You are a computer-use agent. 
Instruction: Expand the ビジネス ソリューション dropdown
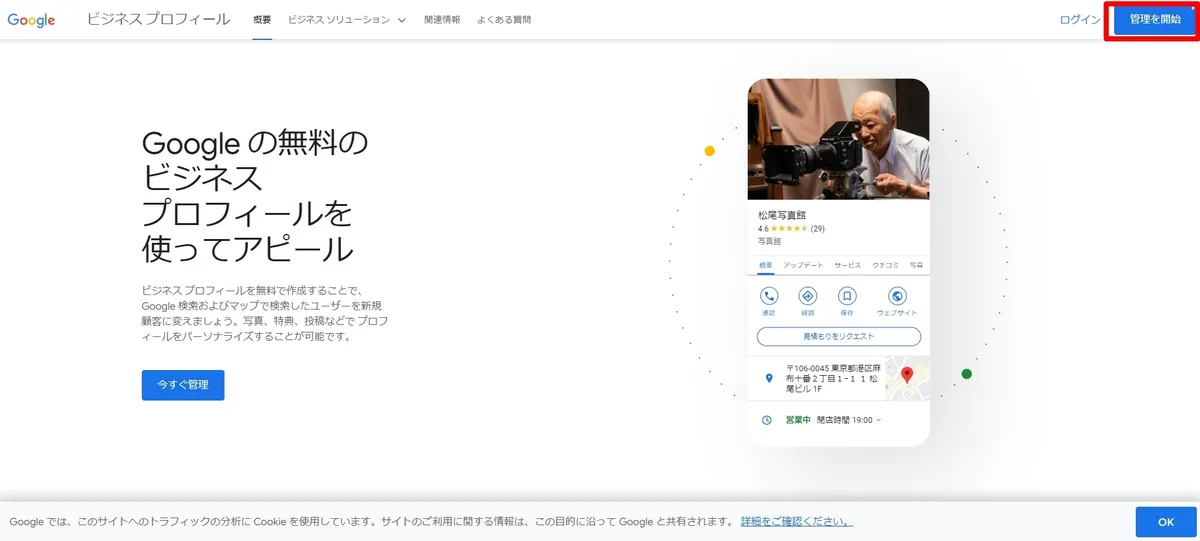point(346,20)
